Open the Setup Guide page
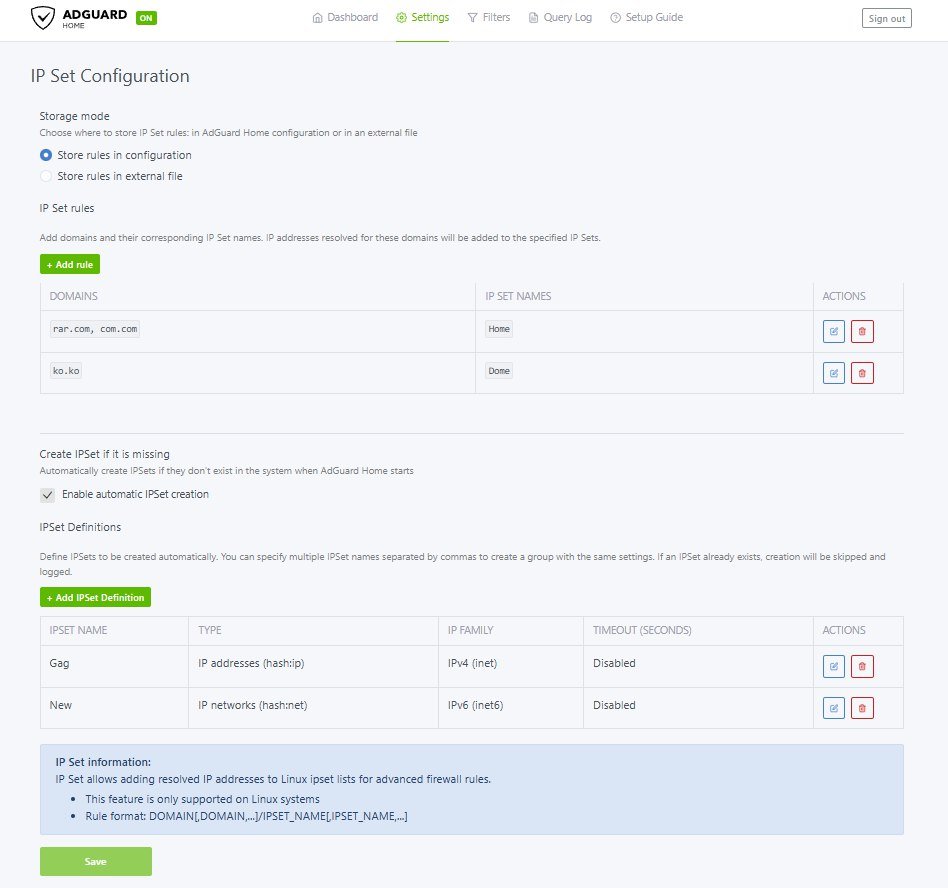The height and width of the screenshot is (888, 948). pos(646,18)
